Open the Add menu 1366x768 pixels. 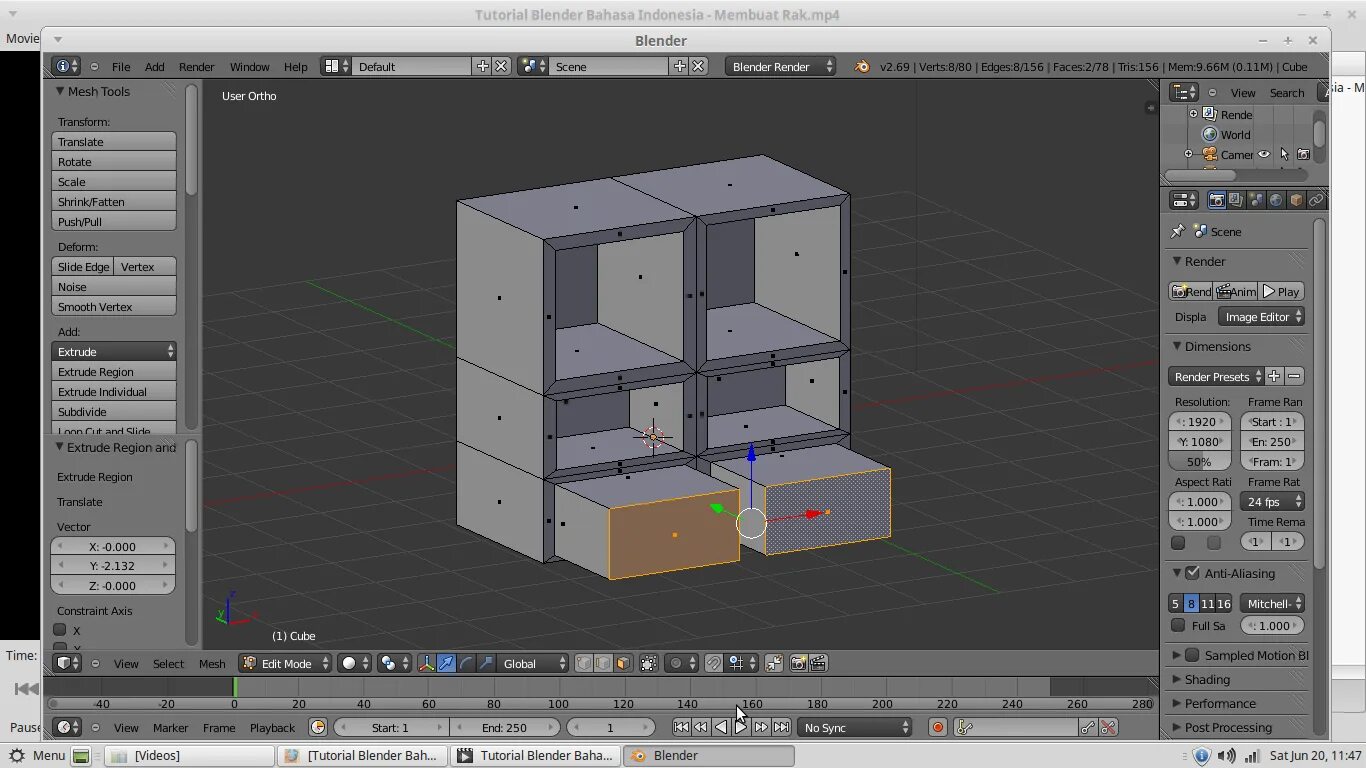click(x=155, y=66)
